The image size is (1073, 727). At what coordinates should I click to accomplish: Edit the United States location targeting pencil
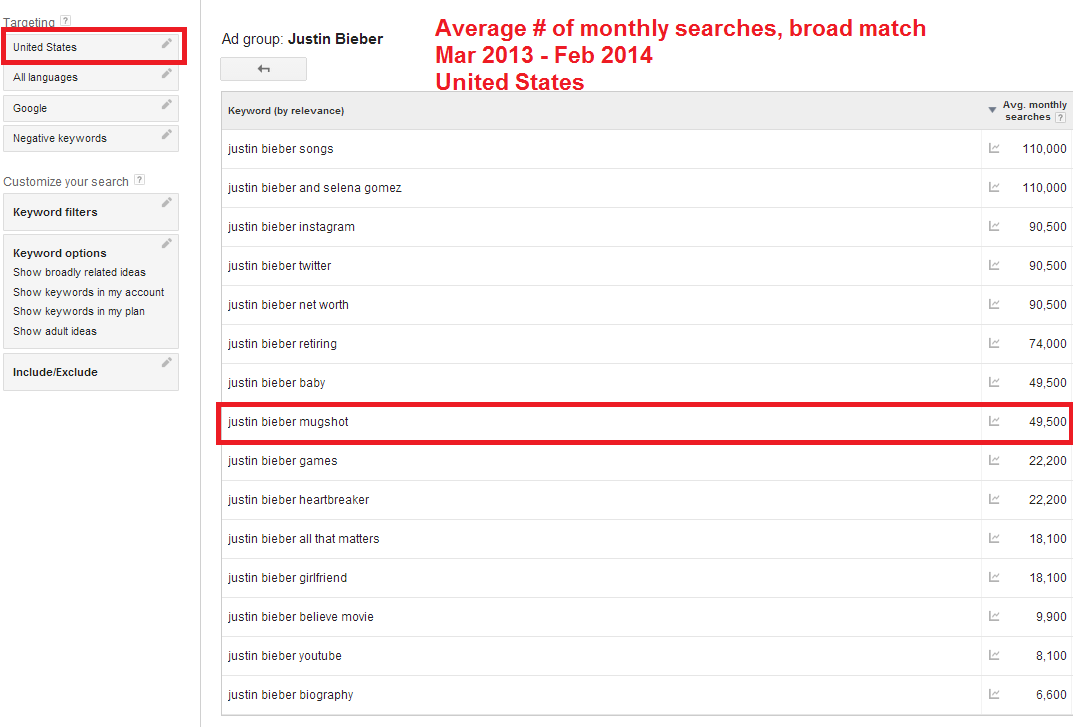(x=166, y=44)
